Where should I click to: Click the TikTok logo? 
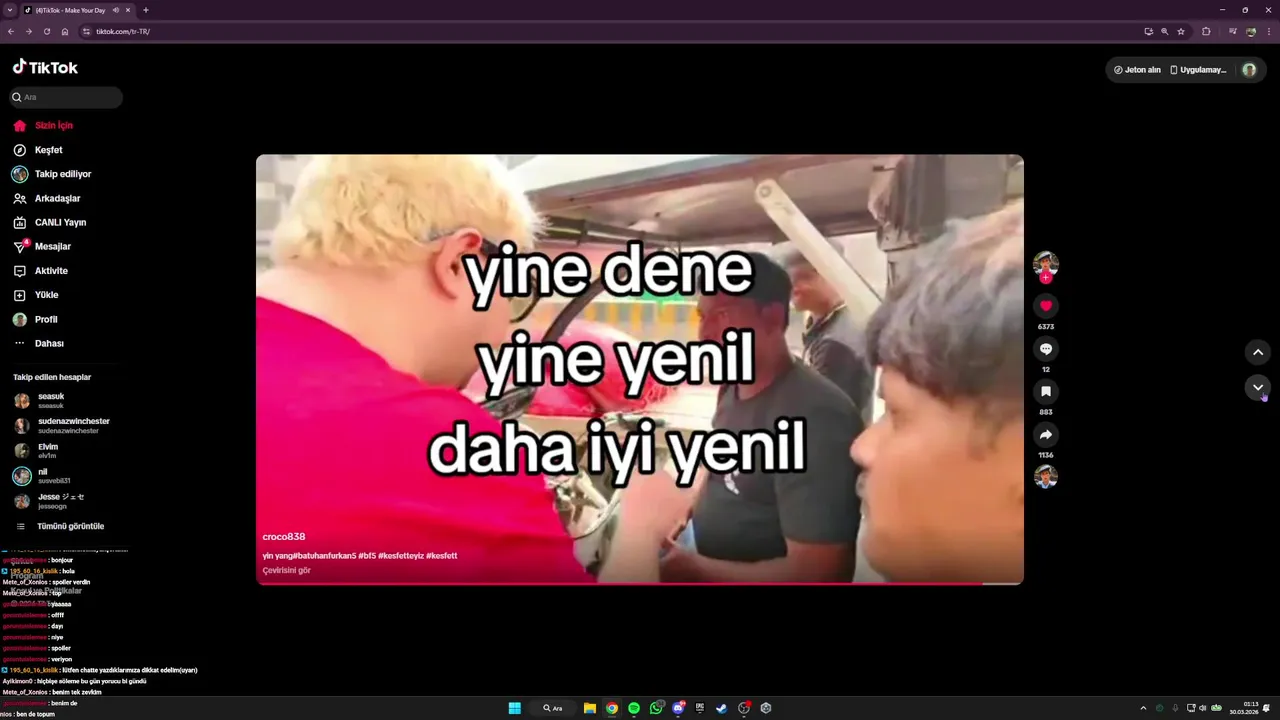tap(45, 67)
